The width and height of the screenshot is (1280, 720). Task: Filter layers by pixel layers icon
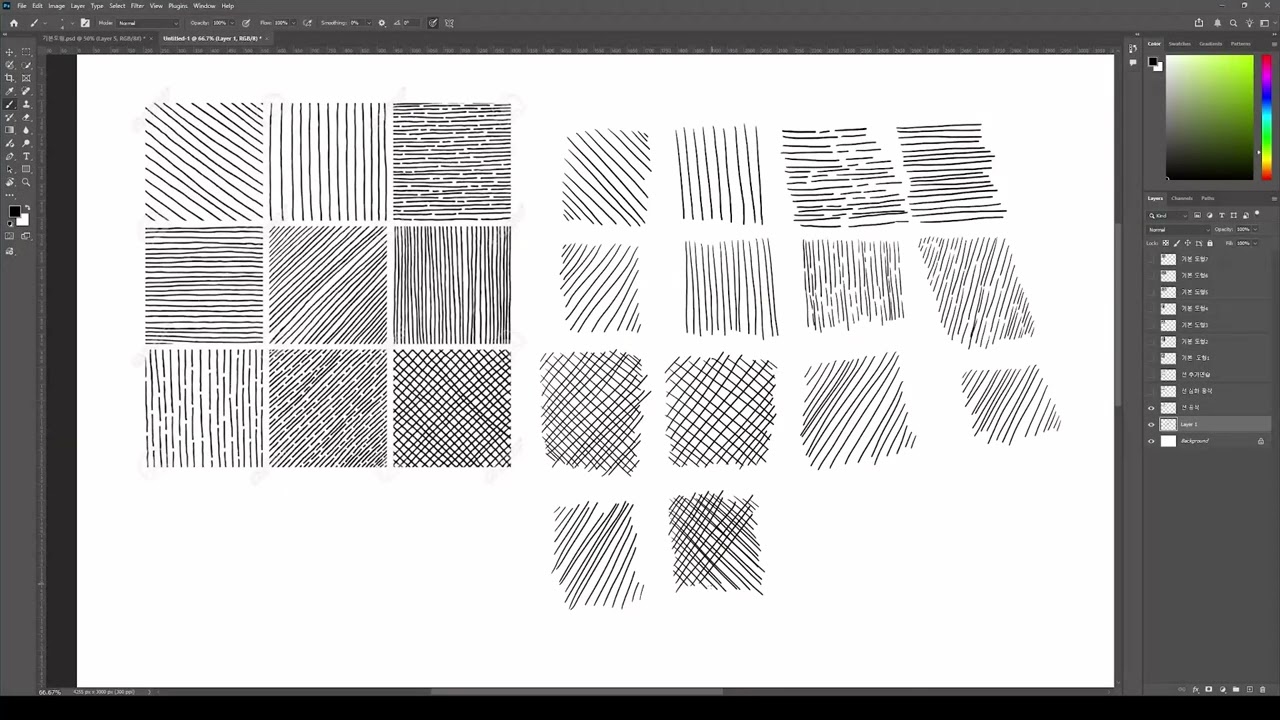1197,215
